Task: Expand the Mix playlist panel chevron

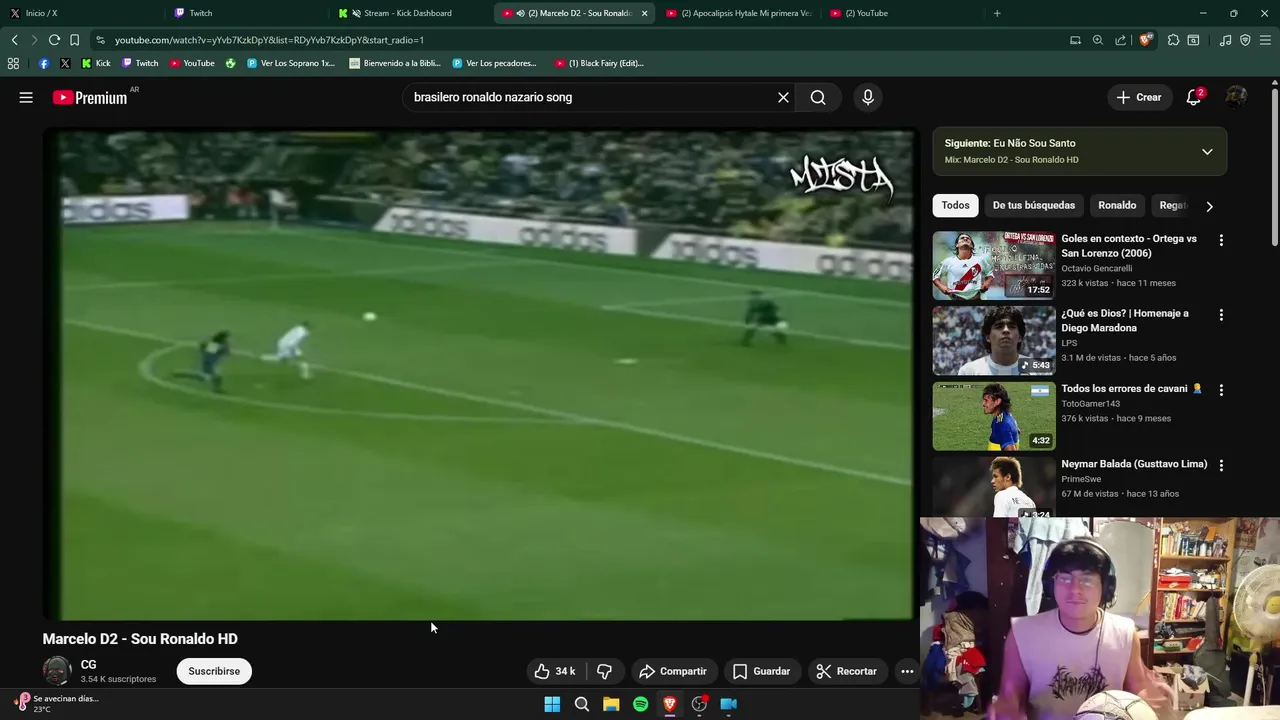Action: tap(1207, 152)
